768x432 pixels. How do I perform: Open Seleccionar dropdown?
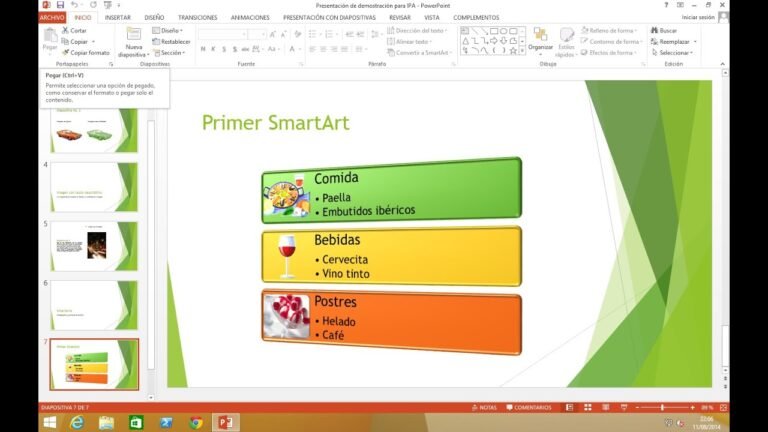pos(672,52)
